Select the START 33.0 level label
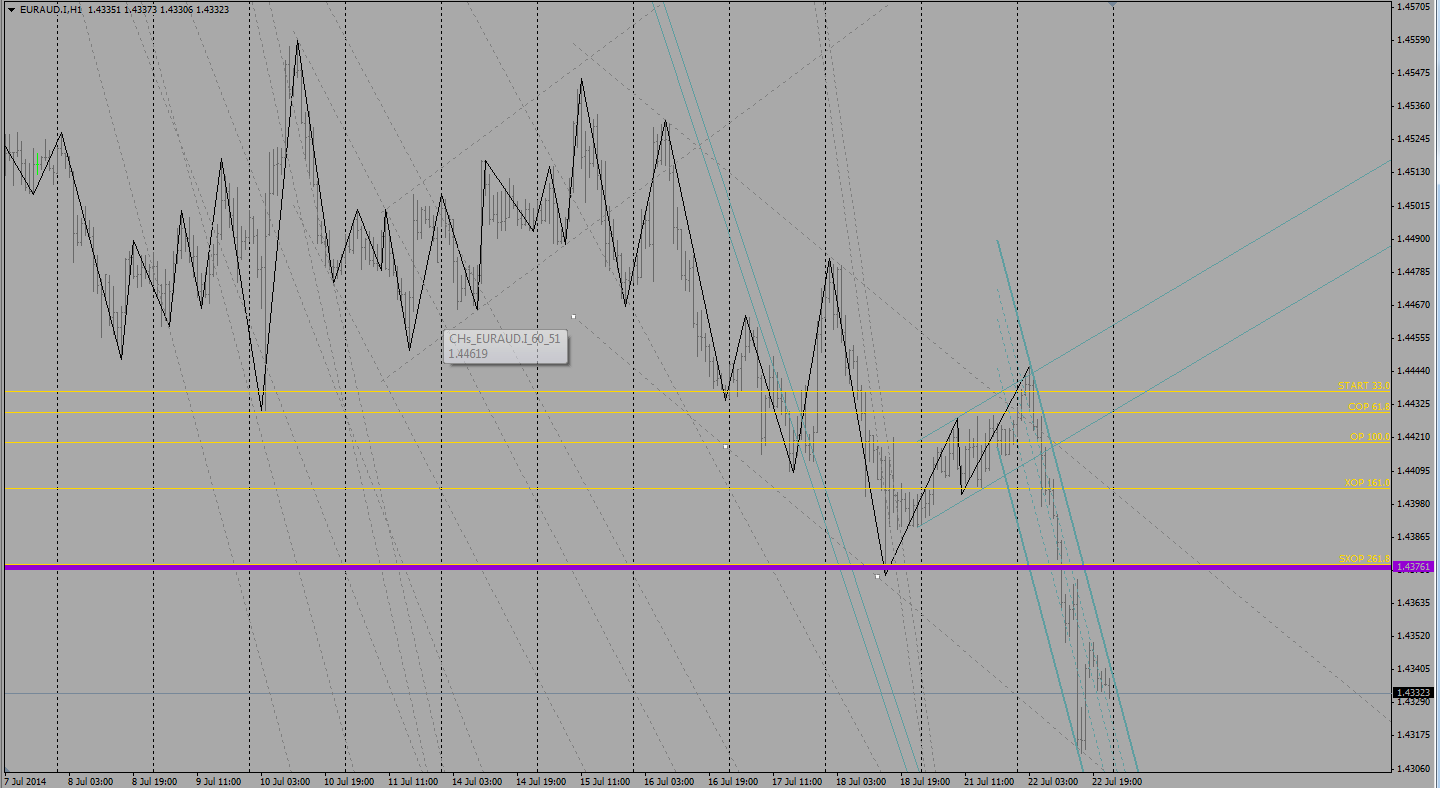Screen dimensions: 1440x788 point(1363,386)
